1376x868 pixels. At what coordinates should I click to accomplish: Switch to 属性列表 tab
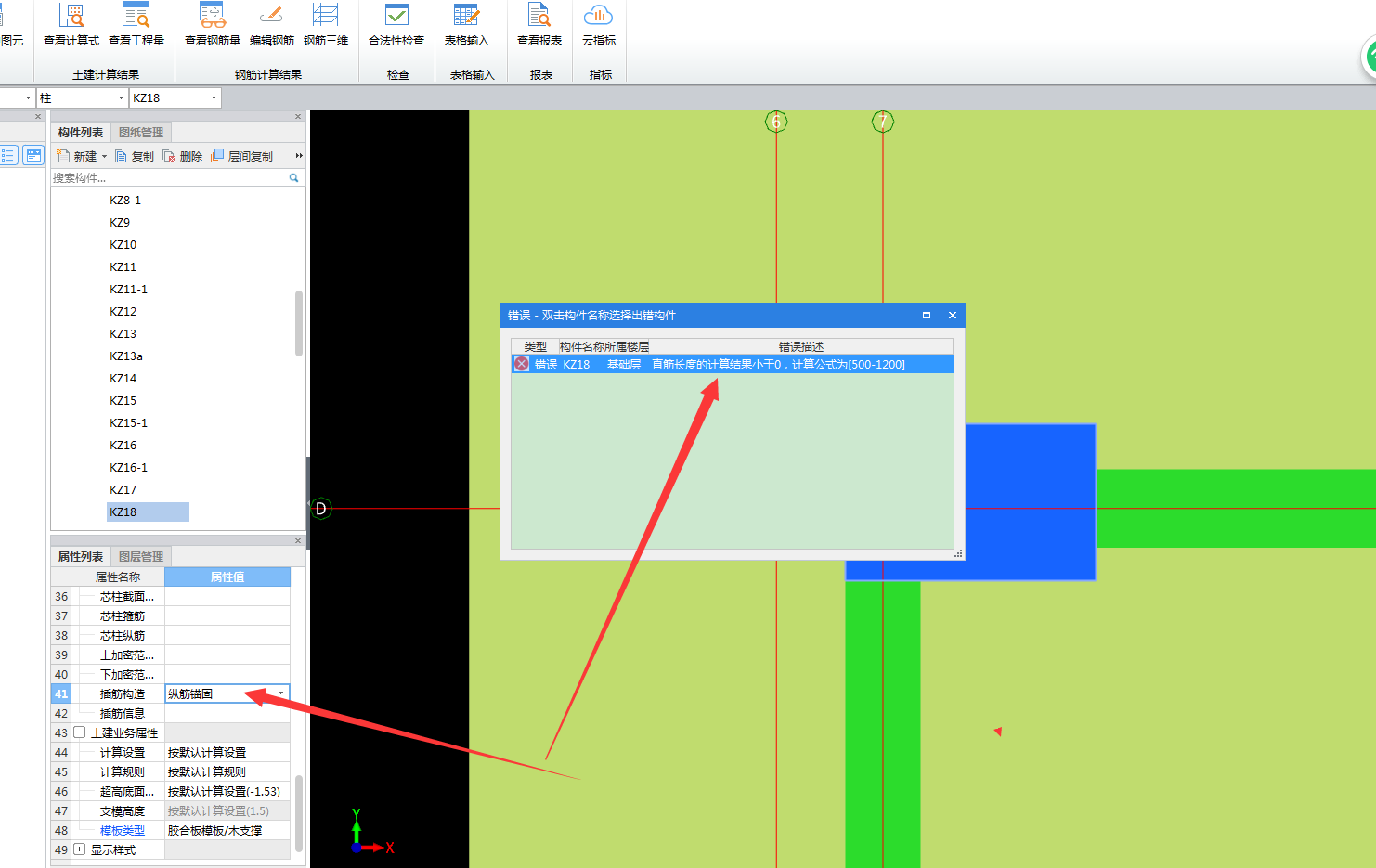point(81,557)
